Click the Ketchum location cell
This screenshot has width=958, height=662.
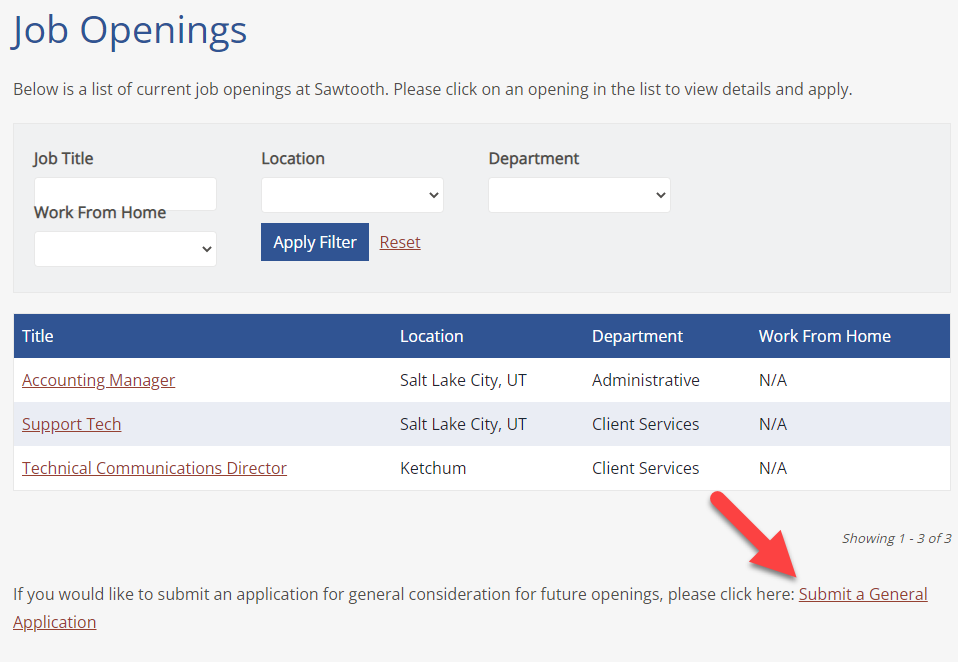[x=433, y=468]
